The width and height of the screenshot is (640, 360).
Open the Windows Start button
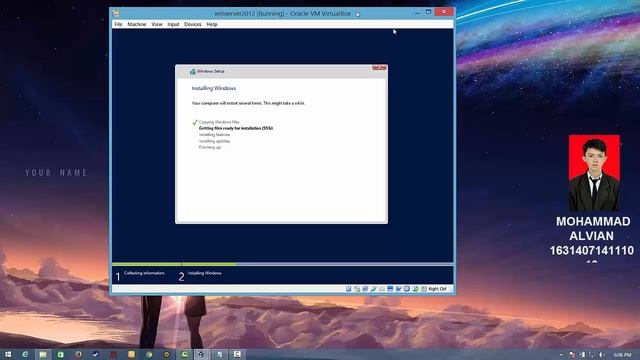pos(8,355)
